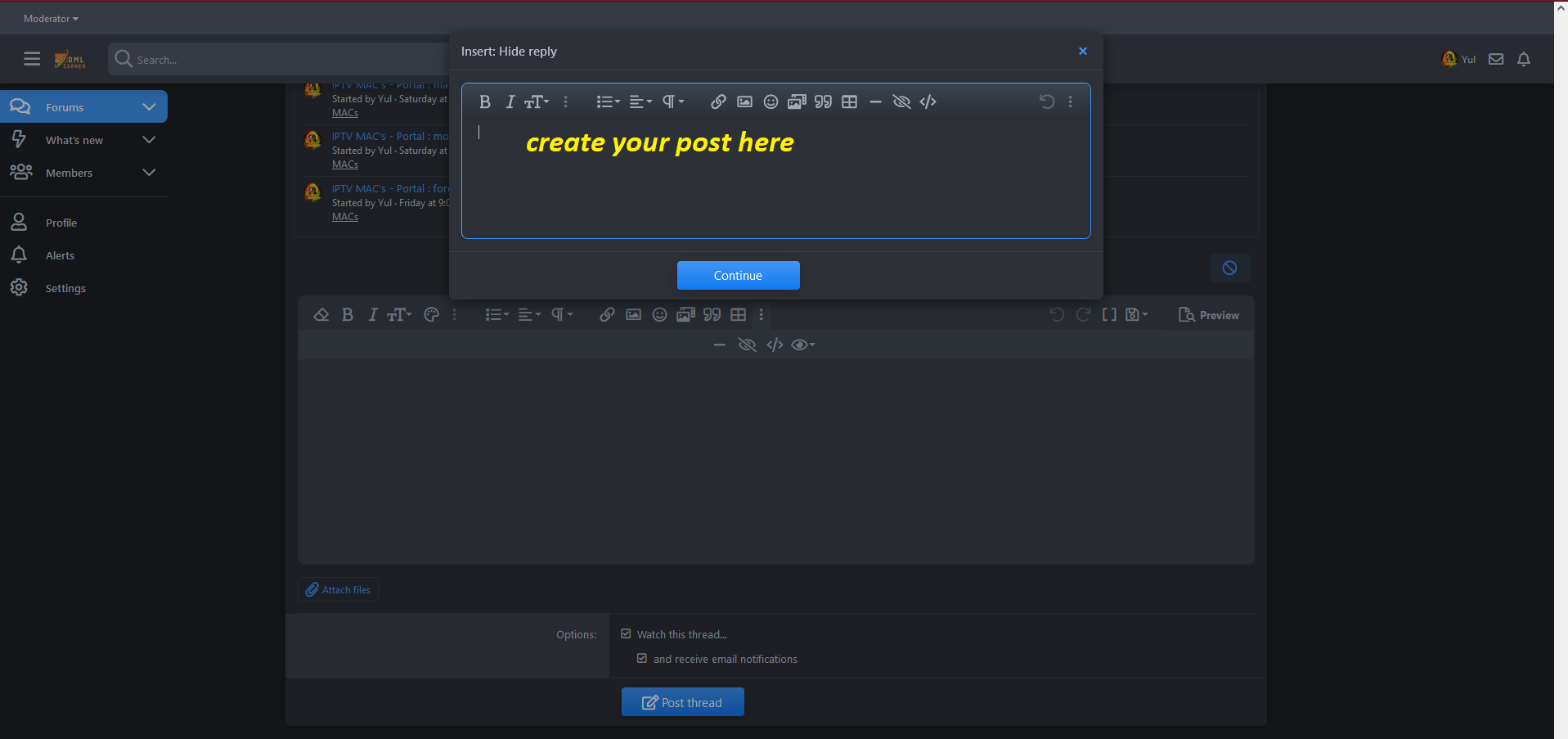This screenshot has width=1568, height=739.
Task: Click the site logo in header
Action: pyautogui.click(x=70, y=60)
